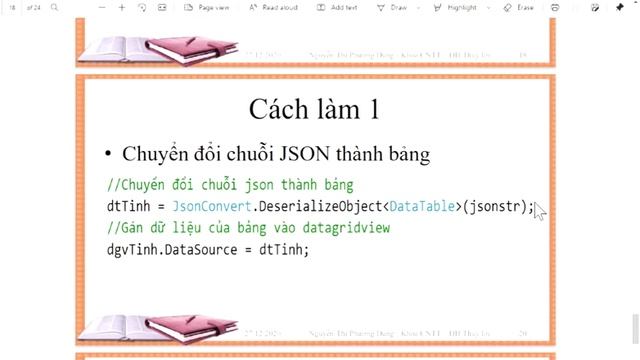Select the Erase tool
The image size is (640, 360).
tap(519, 7)
